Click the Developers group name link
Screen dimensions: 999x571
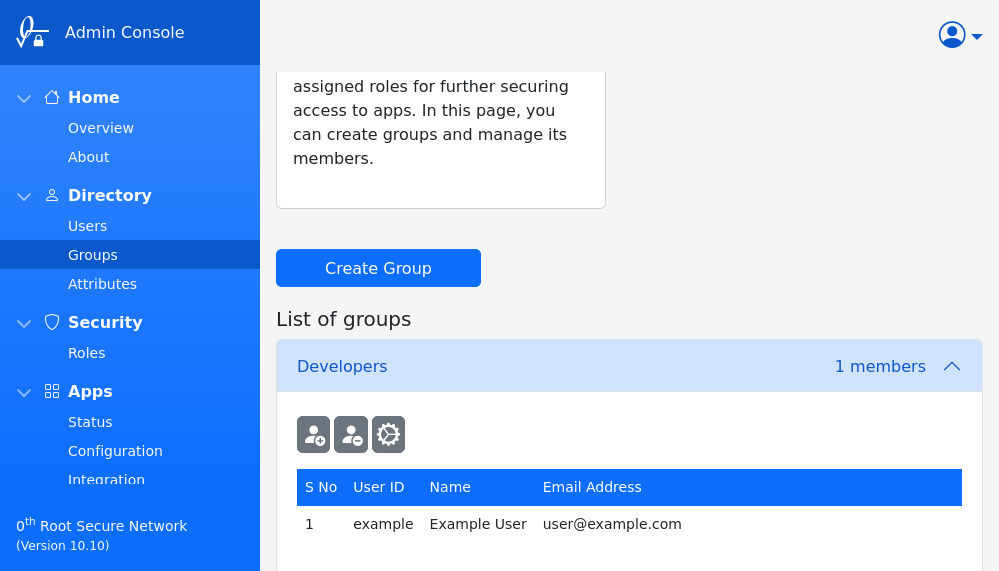(342, 366)
